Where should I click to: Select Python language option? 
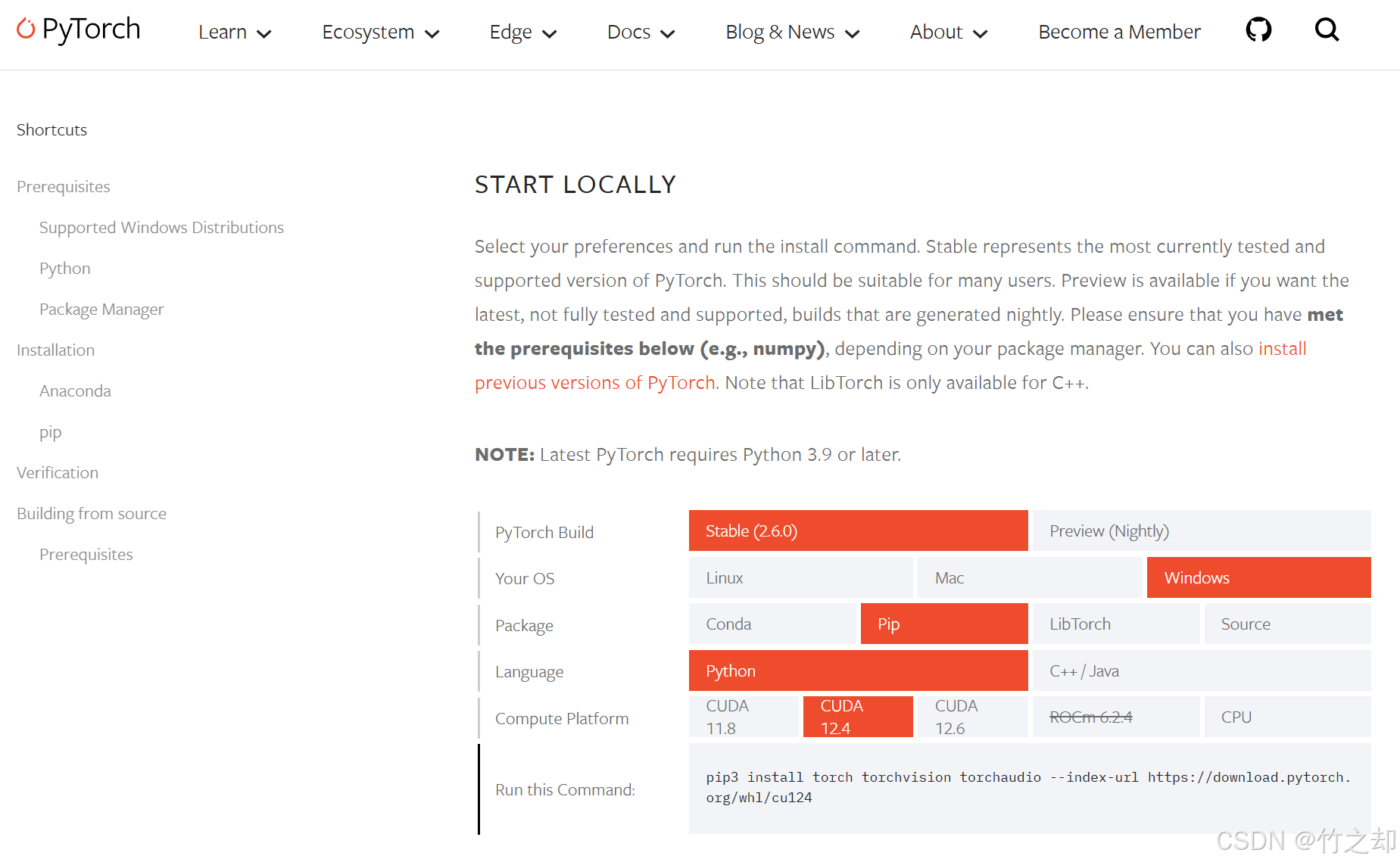pos(858,671)
